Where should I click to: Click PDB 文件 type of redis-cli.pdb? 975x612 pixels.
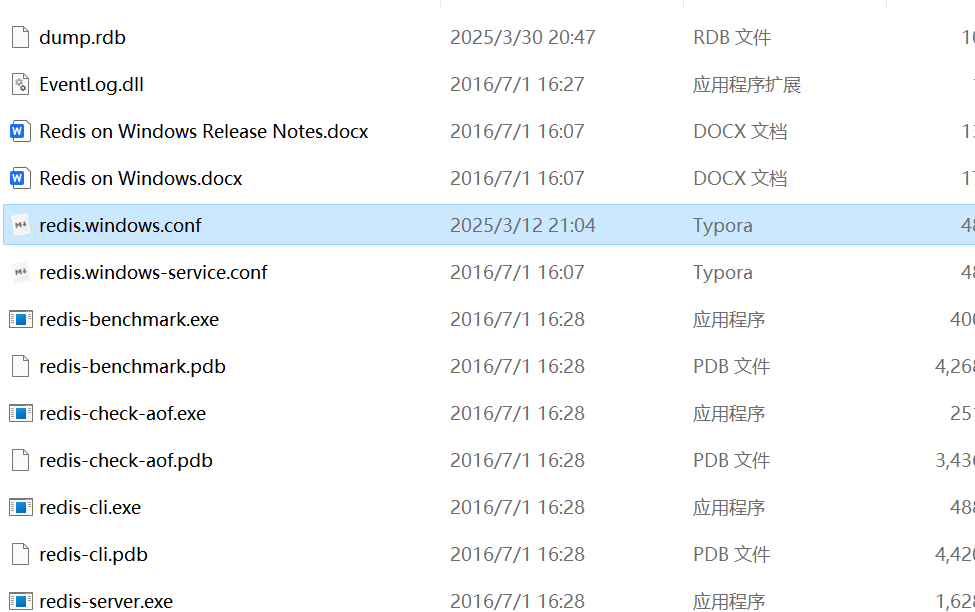tap(731, 554)
